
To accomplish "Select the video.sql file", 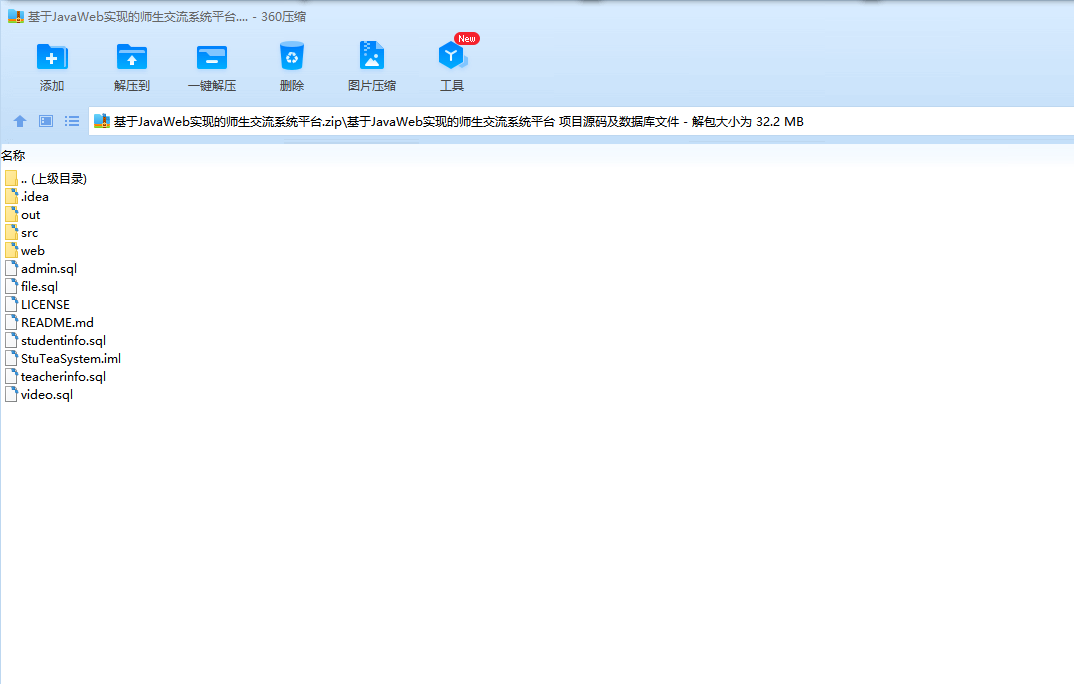I will pyautogui.click(x=39, y=394).
